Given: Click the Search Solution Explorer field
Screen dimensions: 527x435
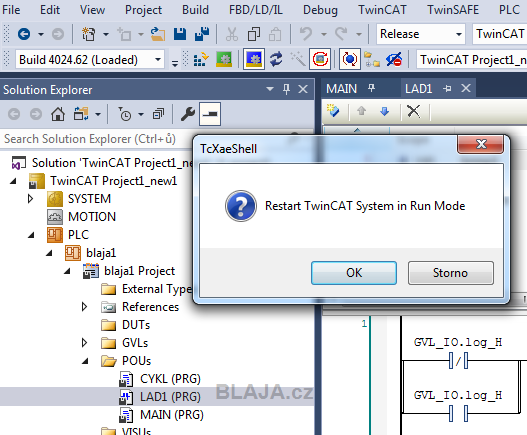Looking at the screenshot, I should coord(96,139).
